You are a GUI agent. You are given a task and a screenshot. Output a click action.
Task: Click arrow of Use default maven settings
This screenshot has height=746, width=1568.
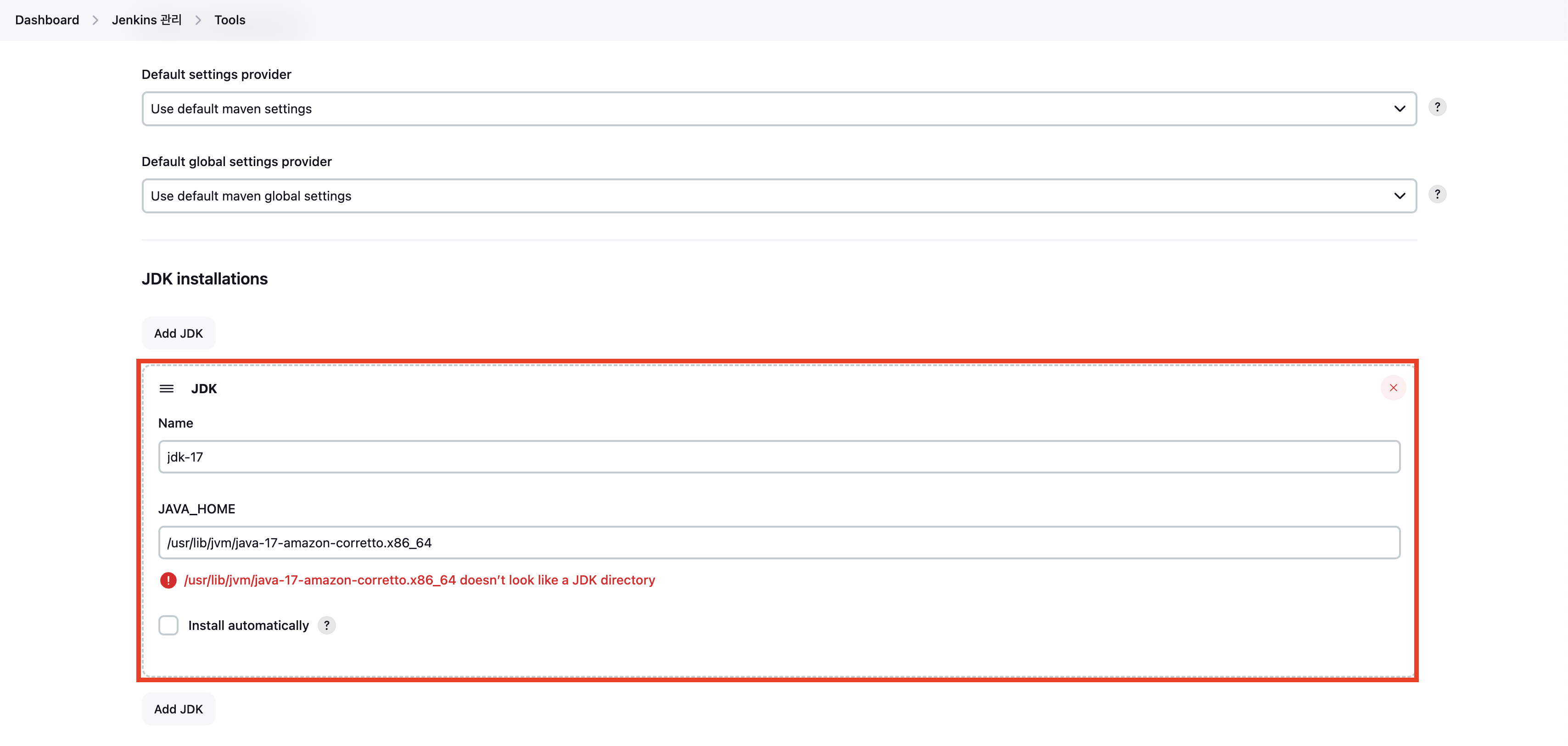point(1400,109)
